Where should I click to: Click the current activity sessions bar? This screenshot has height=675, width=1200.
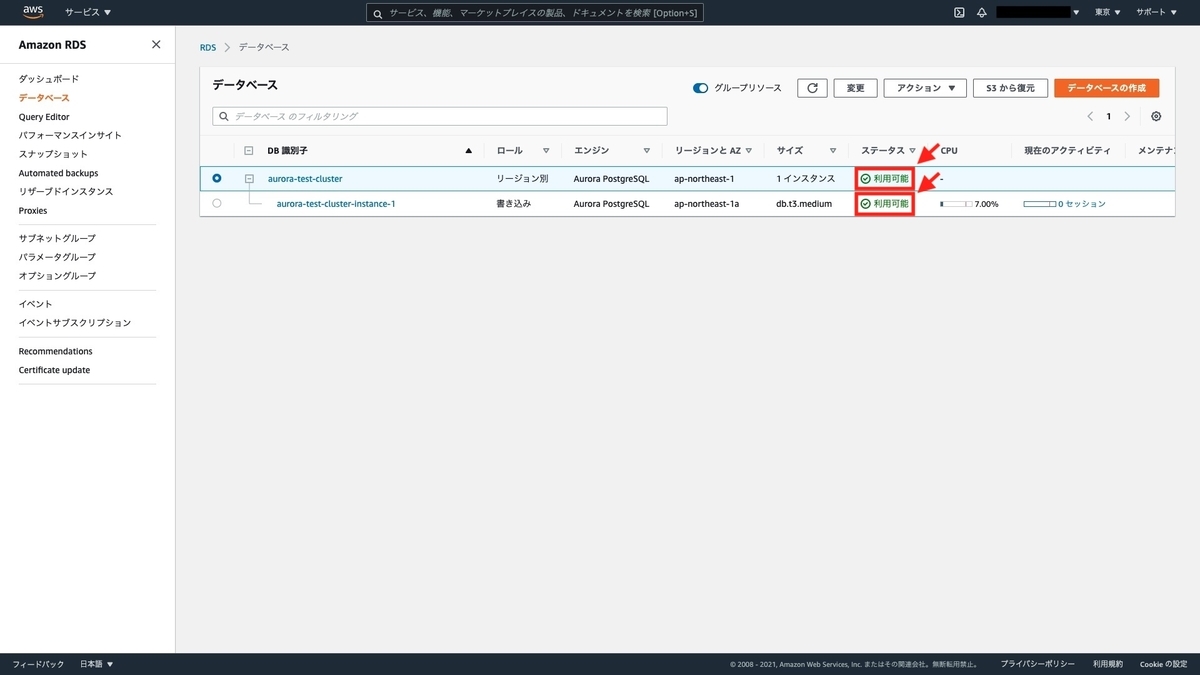click(x=1040, y=204)
